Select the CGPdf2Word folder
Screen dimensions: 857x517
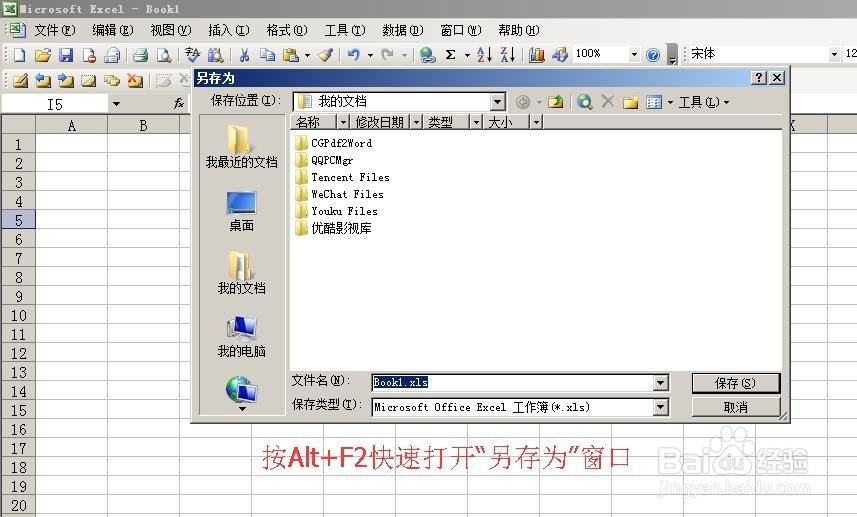333,143
